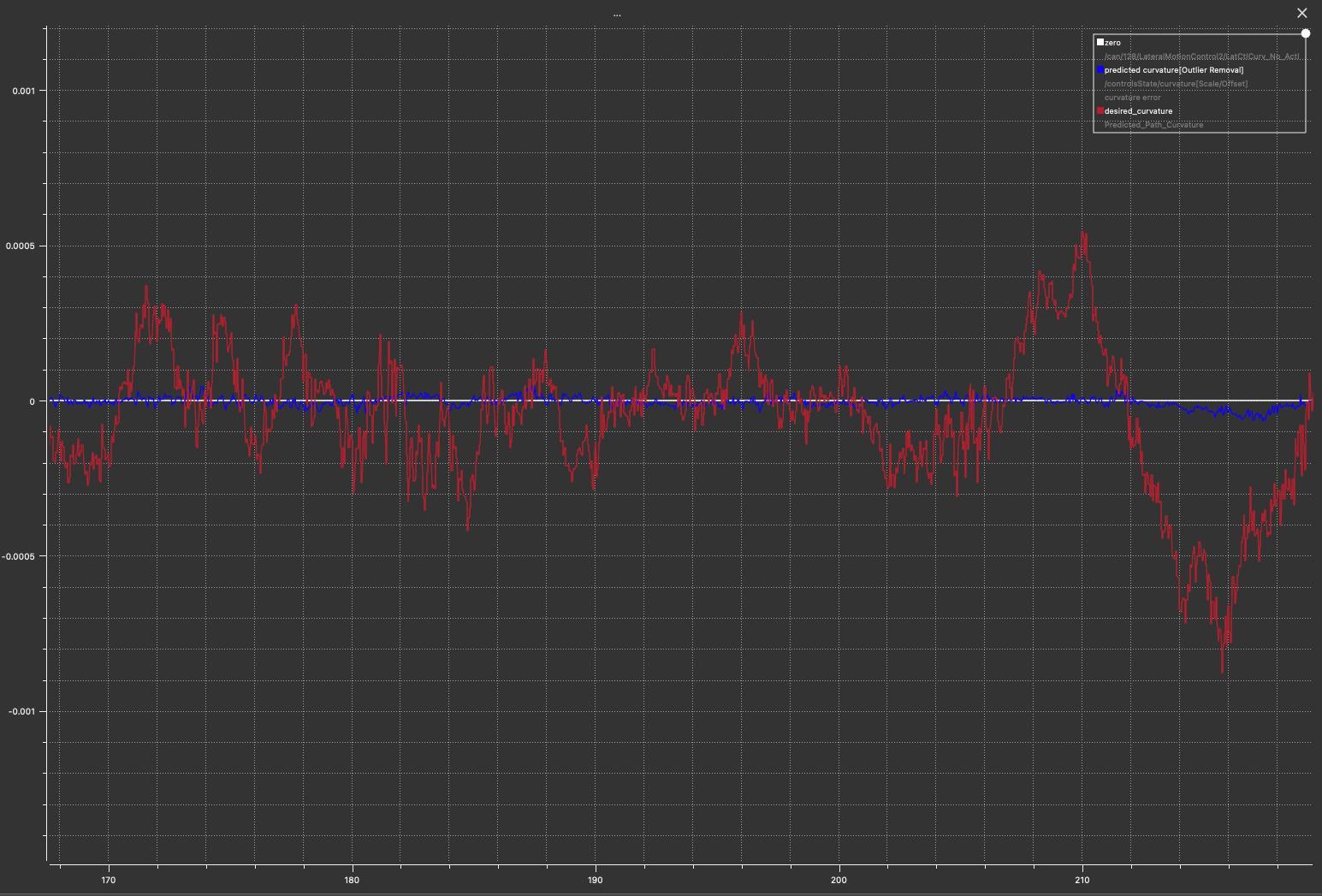Enable the "/can/128/LateralMotionControl2" legend entry
1322x896 pixels.
1201,56
